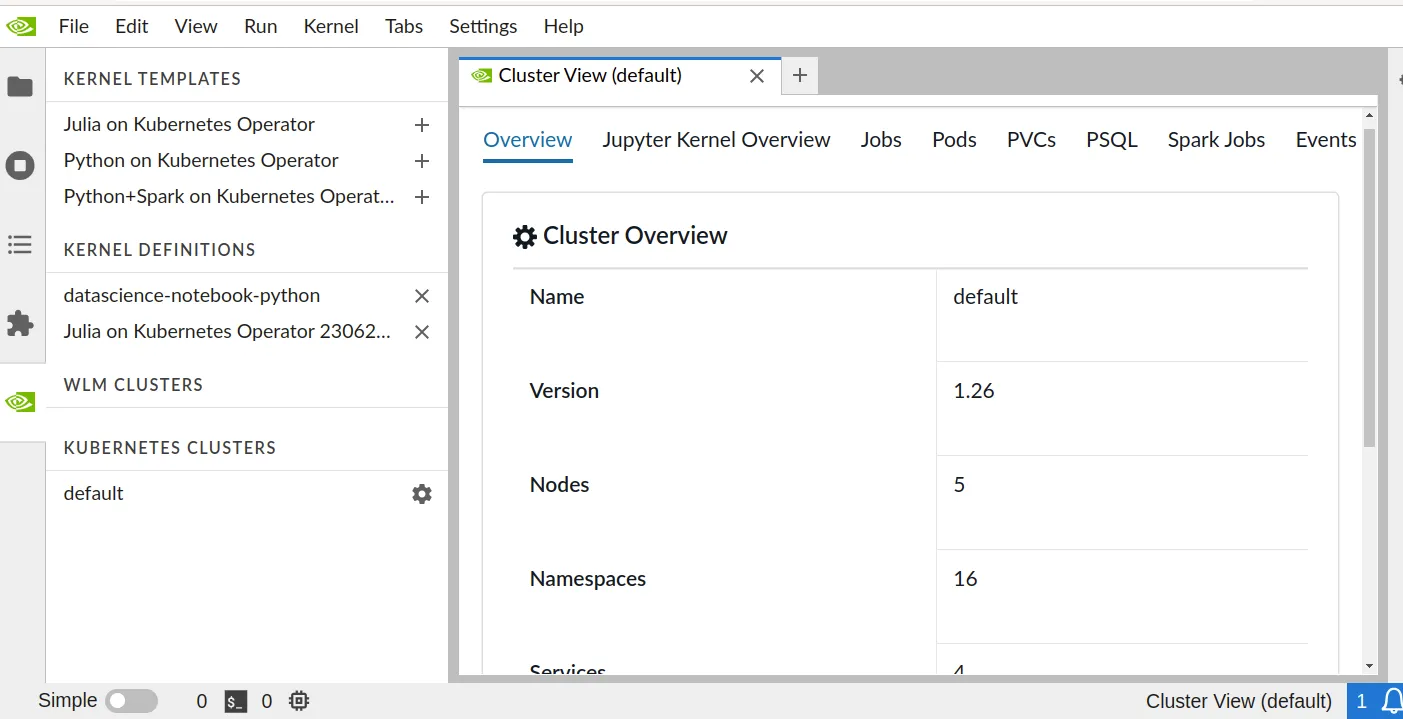Switch to the Events tab
The height and width of the screenshot is (719, 1403).
pos(1326,140)
